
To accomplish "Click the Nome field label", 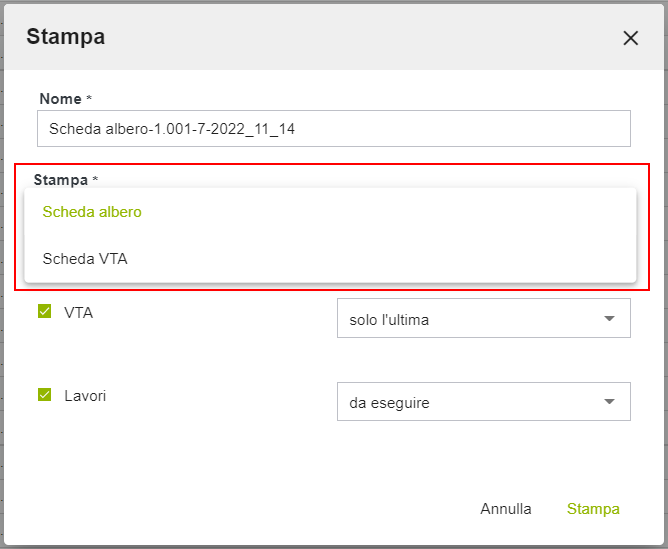I will click(x=60, y=99).
